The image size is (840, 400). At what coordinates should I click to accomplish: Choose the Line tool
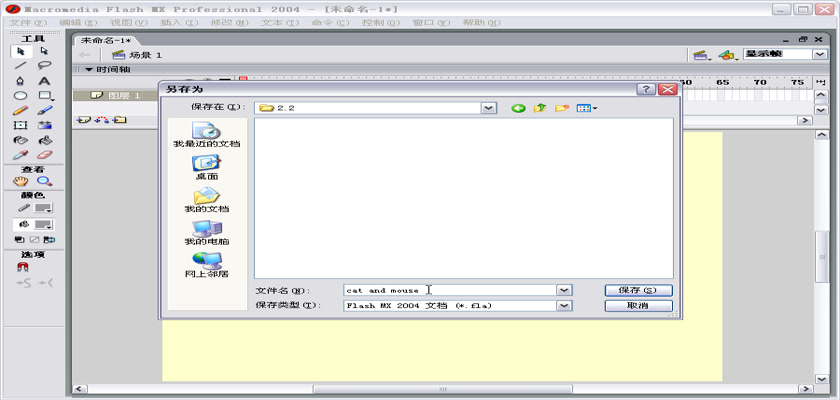21,66
